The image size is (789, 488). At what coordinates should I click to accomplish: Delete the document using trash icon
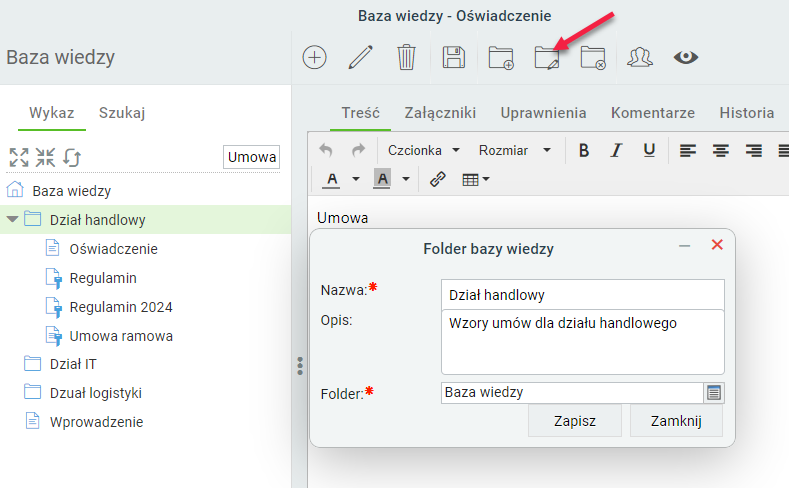pyautogui.click(x=406, y=57)
